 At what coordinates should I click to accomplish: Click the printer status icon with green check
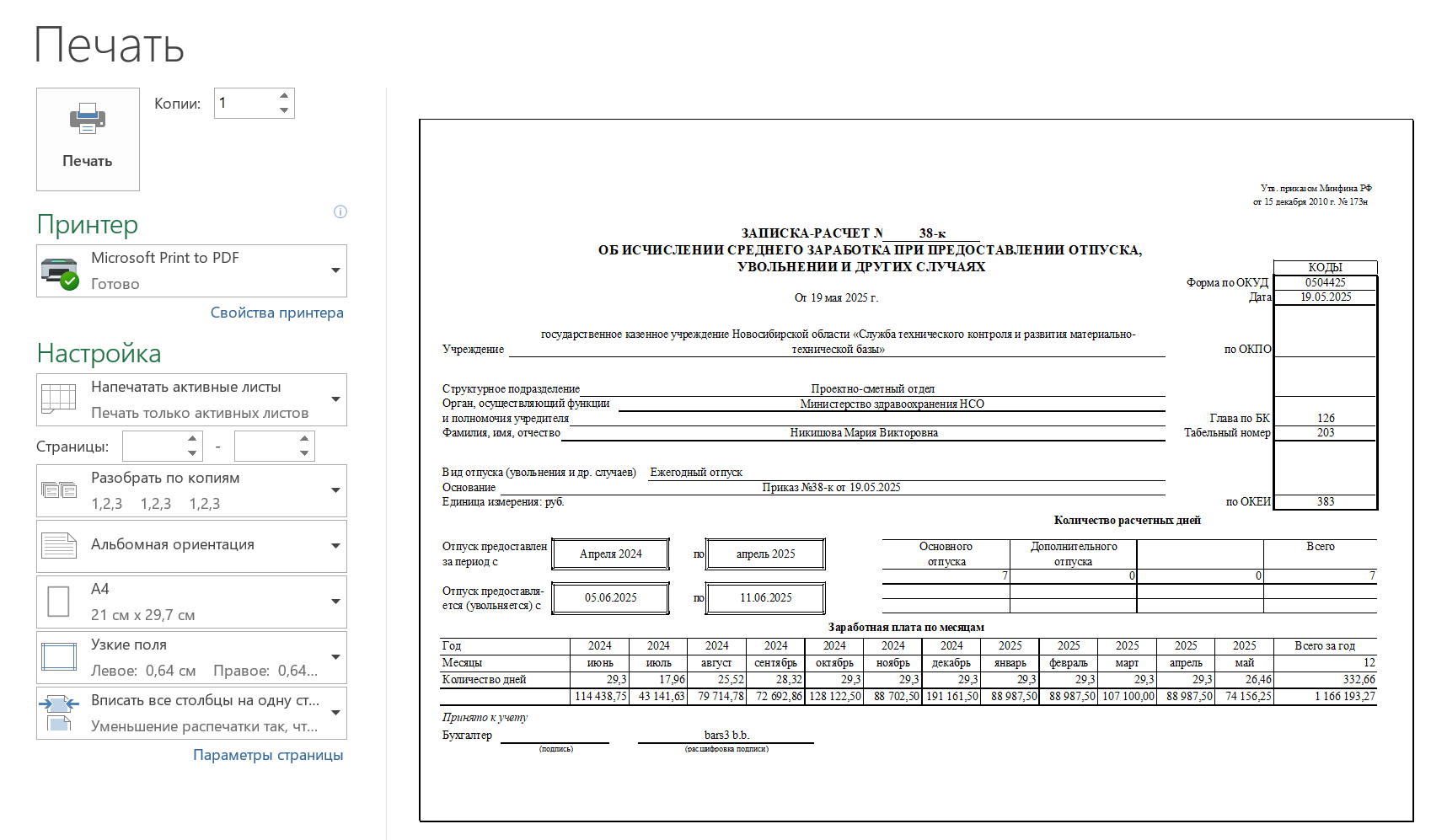click(x=60, y=273)
